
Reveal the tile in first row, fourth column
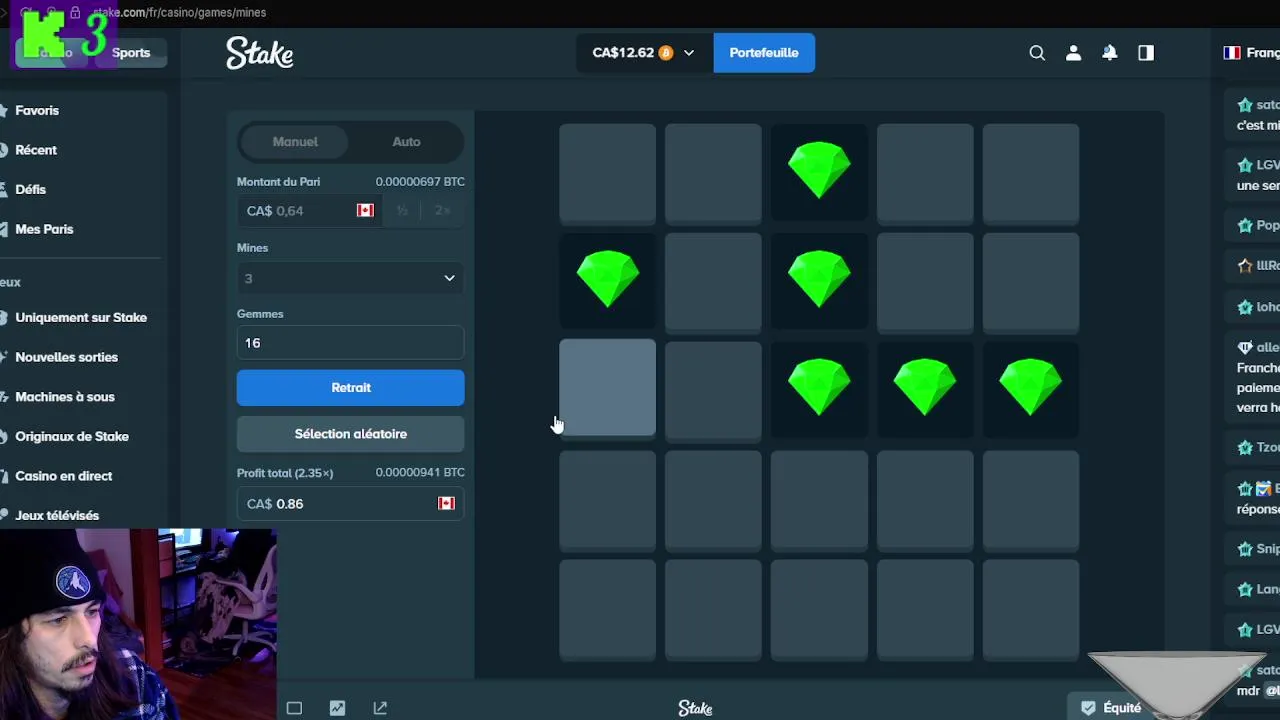pos(925,172)
